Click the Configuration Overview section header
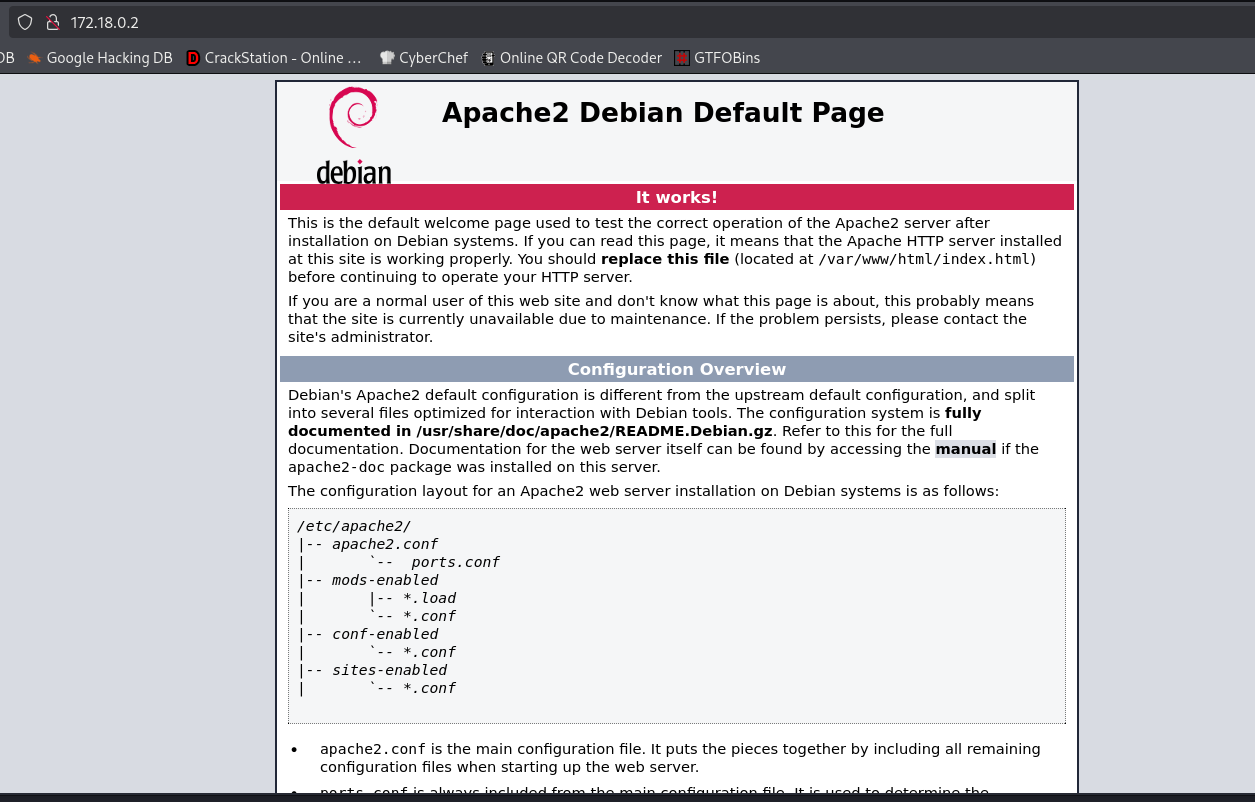Viewport: 1255px width, 802px height. coord(676,369)
